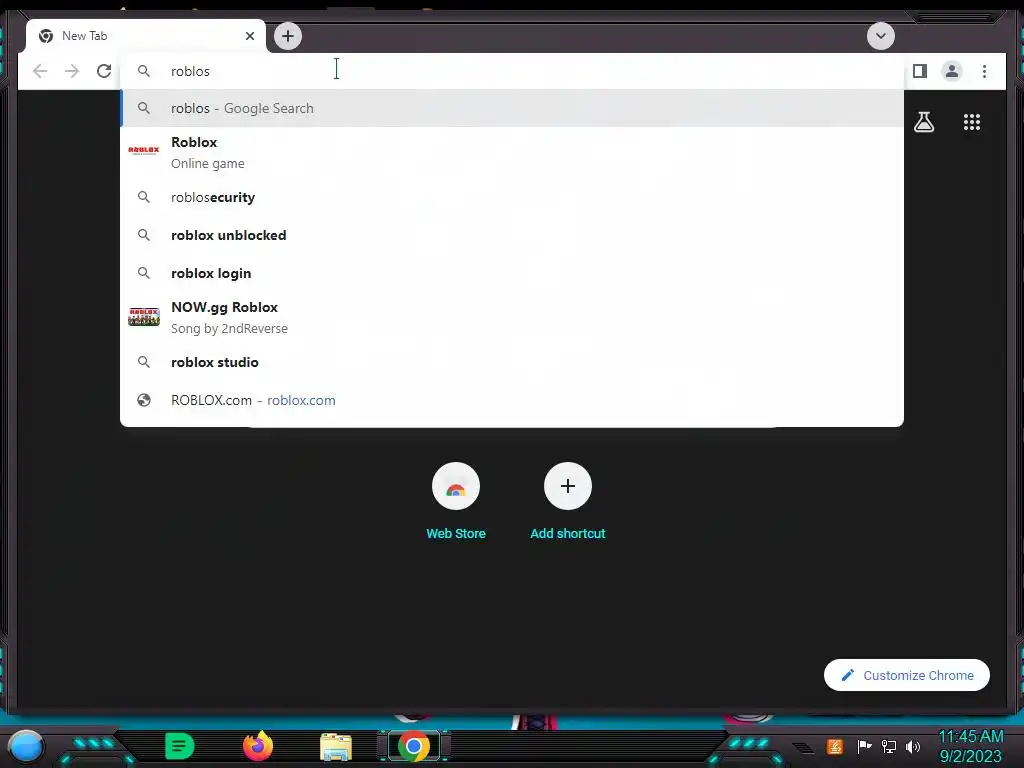Click the reload page icon

click(x=104, y=71)
